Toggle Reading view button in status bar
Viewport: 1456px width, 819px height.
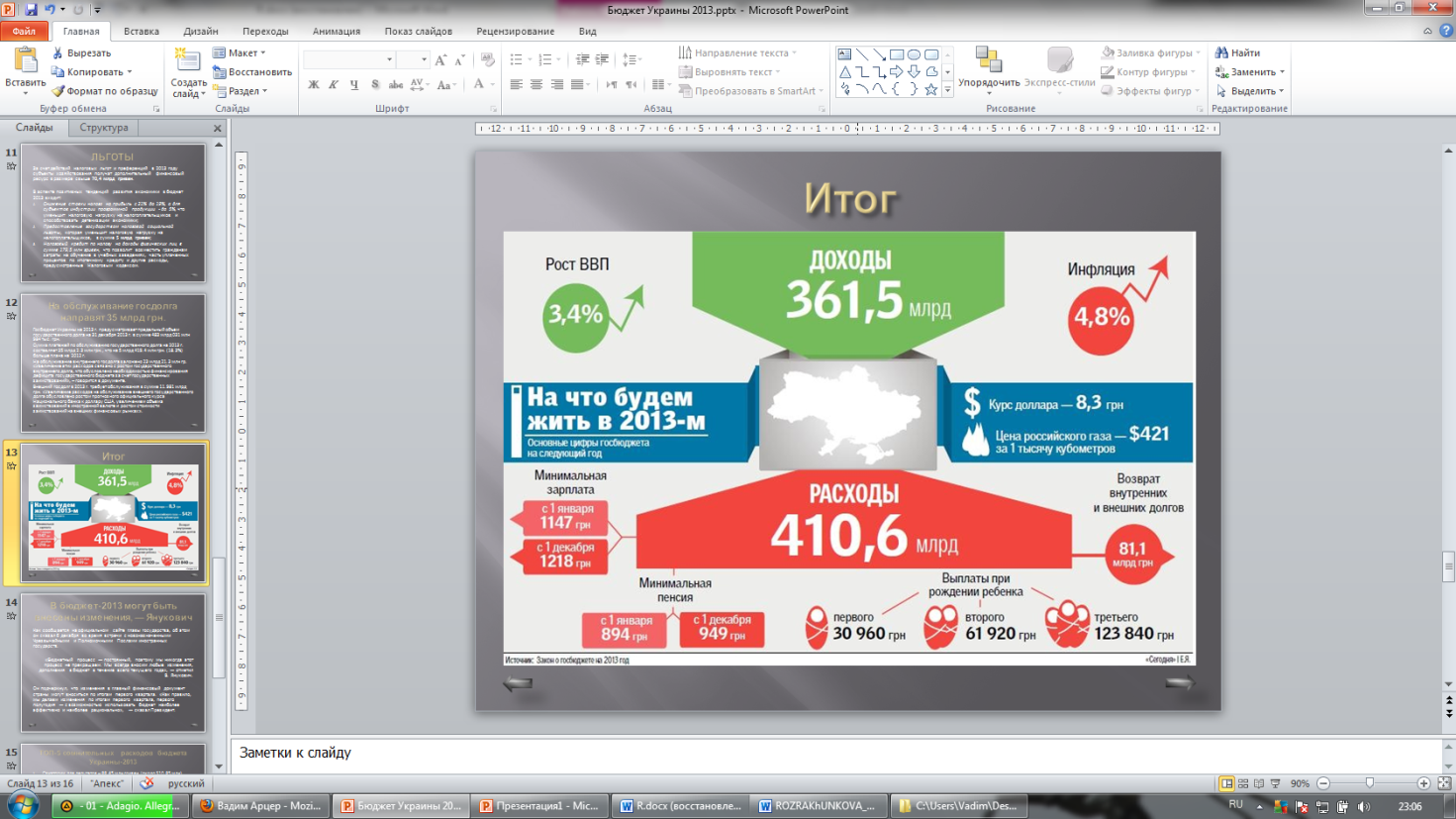[x=1259, y=783]
